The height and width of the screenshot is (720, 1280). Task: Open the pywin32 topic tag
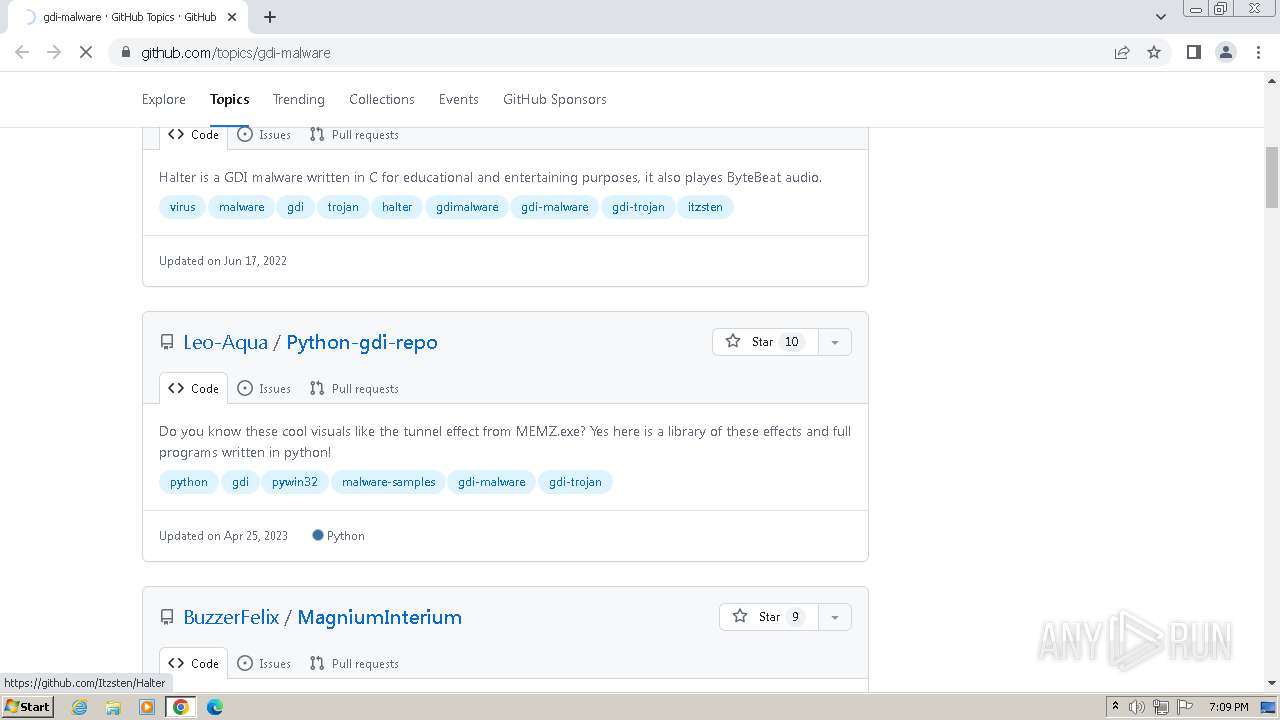pyautogui.click(x=295, y=482)
